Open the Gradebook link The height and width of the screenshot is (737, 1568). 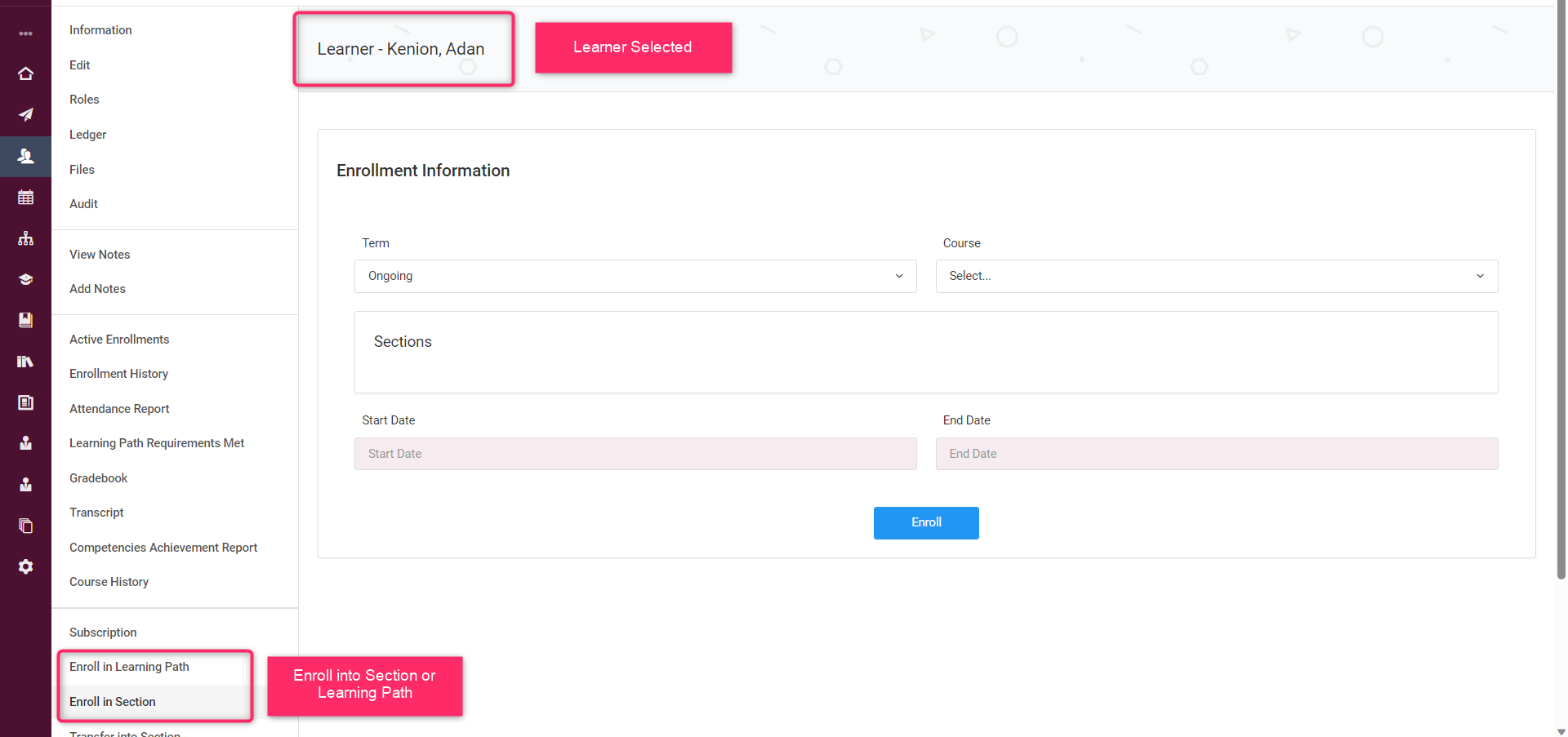tap(98, 478)
